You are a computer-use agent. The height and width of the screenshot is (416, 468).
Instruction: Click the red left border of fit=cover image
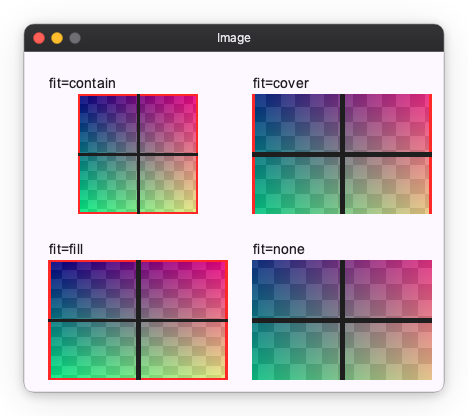click(x=253, y=154)
